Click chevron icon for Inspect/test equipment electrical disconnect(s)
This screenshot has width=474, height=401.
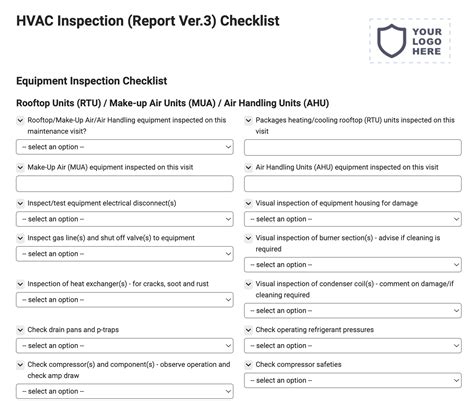(20, 203)
